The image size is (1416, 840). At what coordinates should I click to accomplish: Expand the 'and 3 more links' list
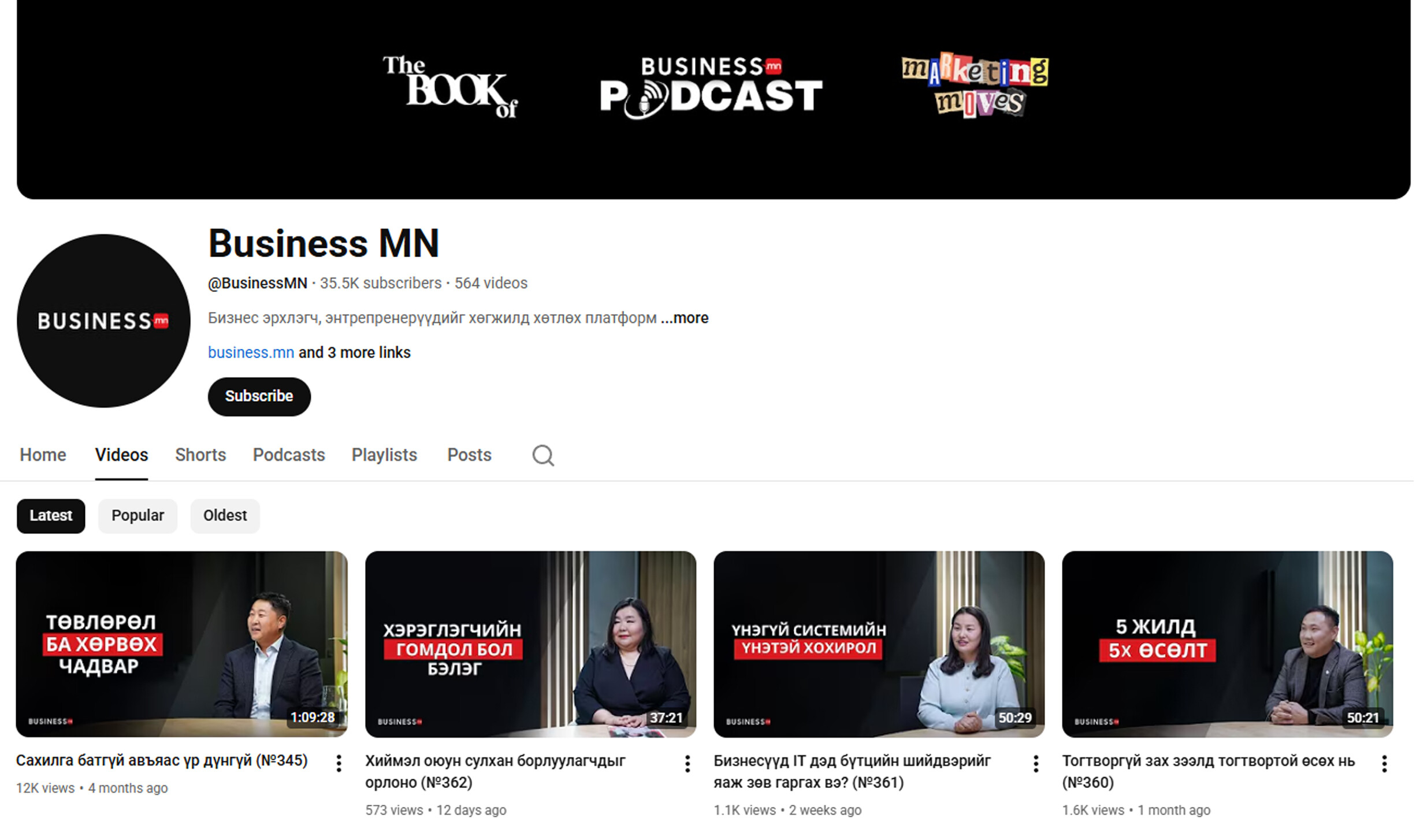(x=354, y=352)
